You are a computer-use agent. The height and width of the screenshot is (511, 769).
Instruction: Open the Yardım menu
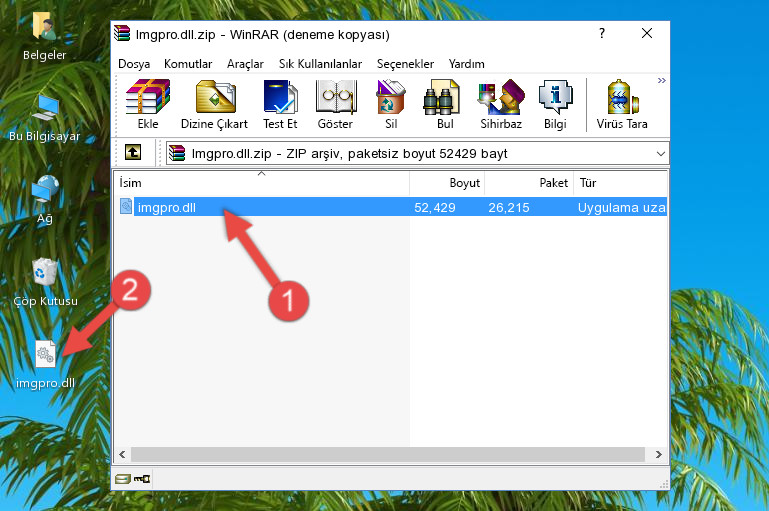466,64
